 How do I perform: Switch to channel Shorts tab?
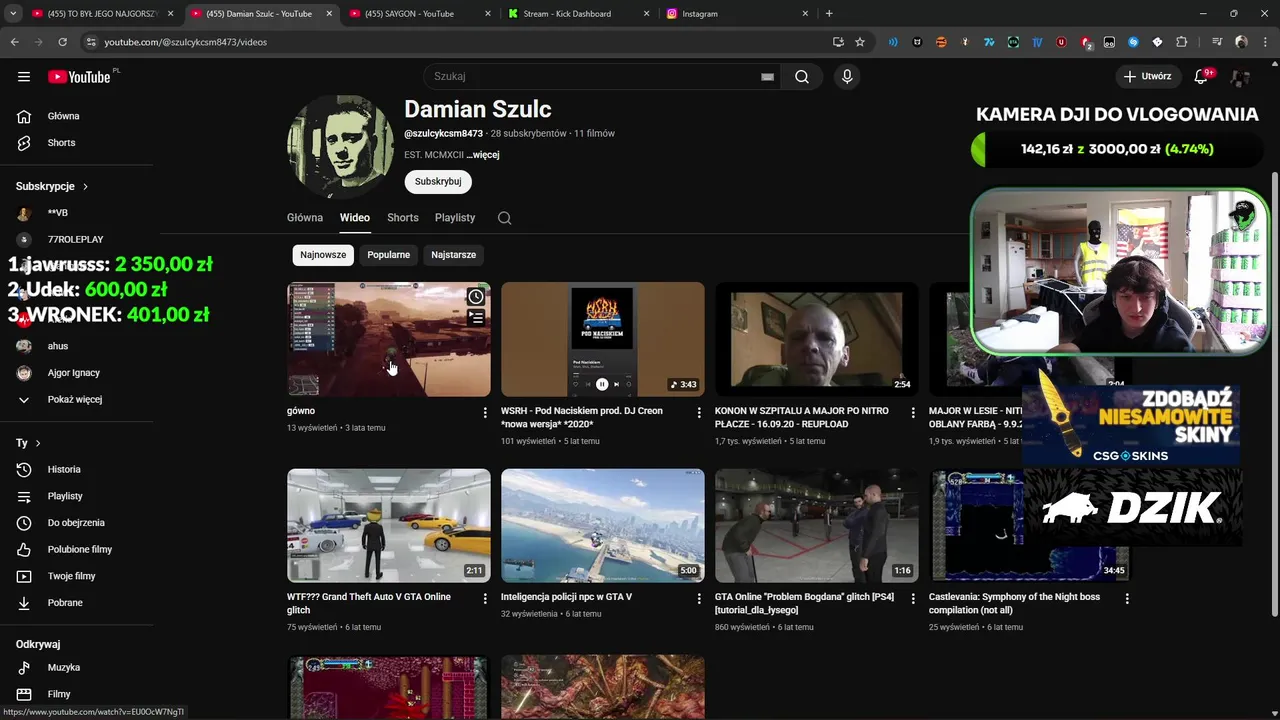point(403,218)
